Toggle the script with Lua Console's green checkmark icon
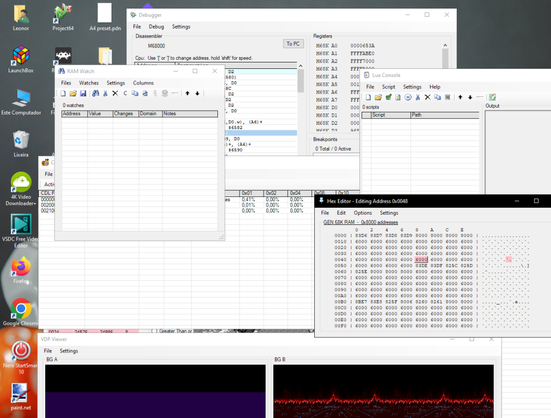The image size is (551, 418). [x=388, y=97]
